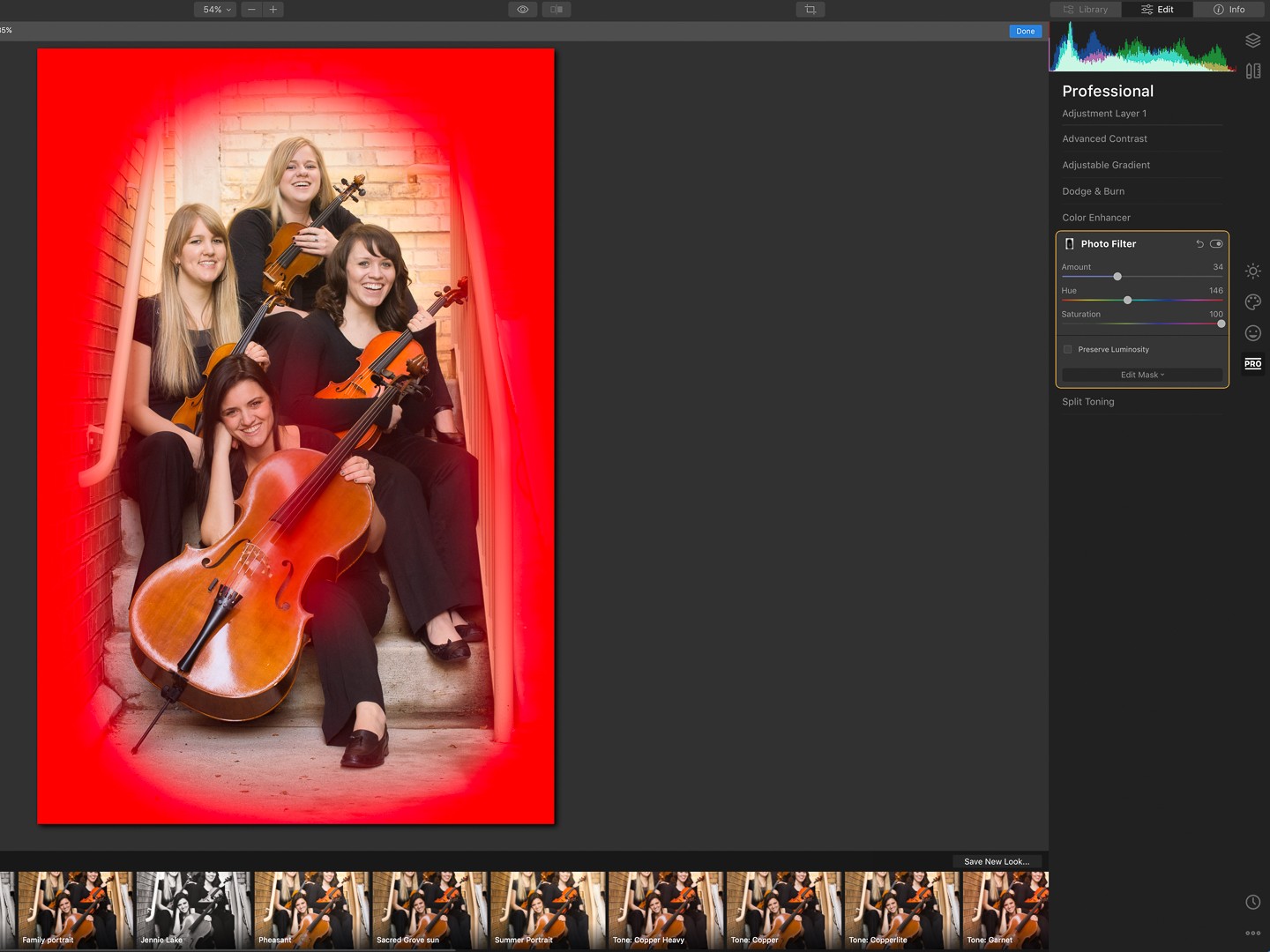This screenshot has height=952, width=1270.
Task: Open the Edit Mask dropdown
Action: pos(1142,376)
